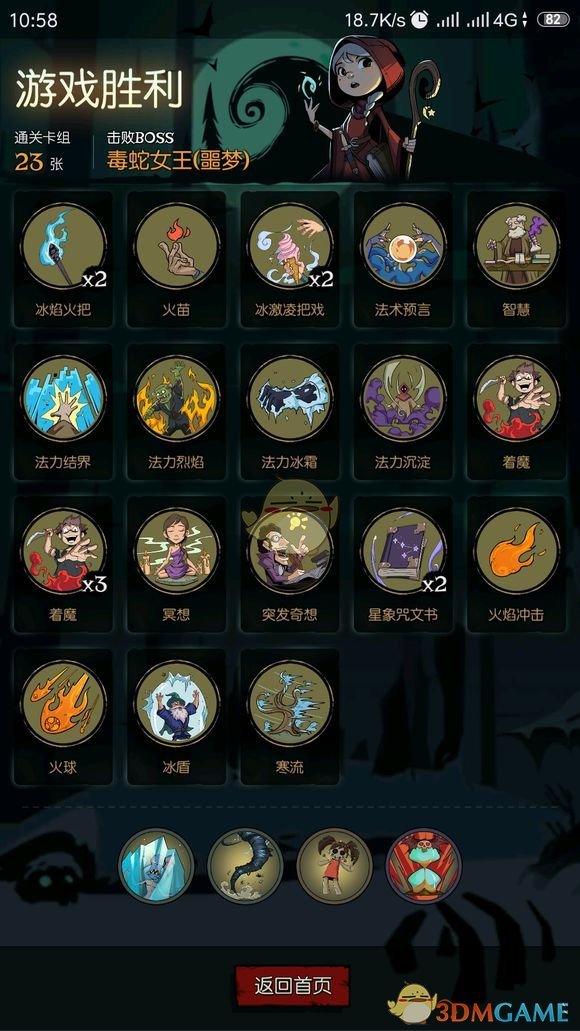Open the 冰盾 ice shield wizard card
The width and height of the screenshot is (580, 1031).
point(176,717)
